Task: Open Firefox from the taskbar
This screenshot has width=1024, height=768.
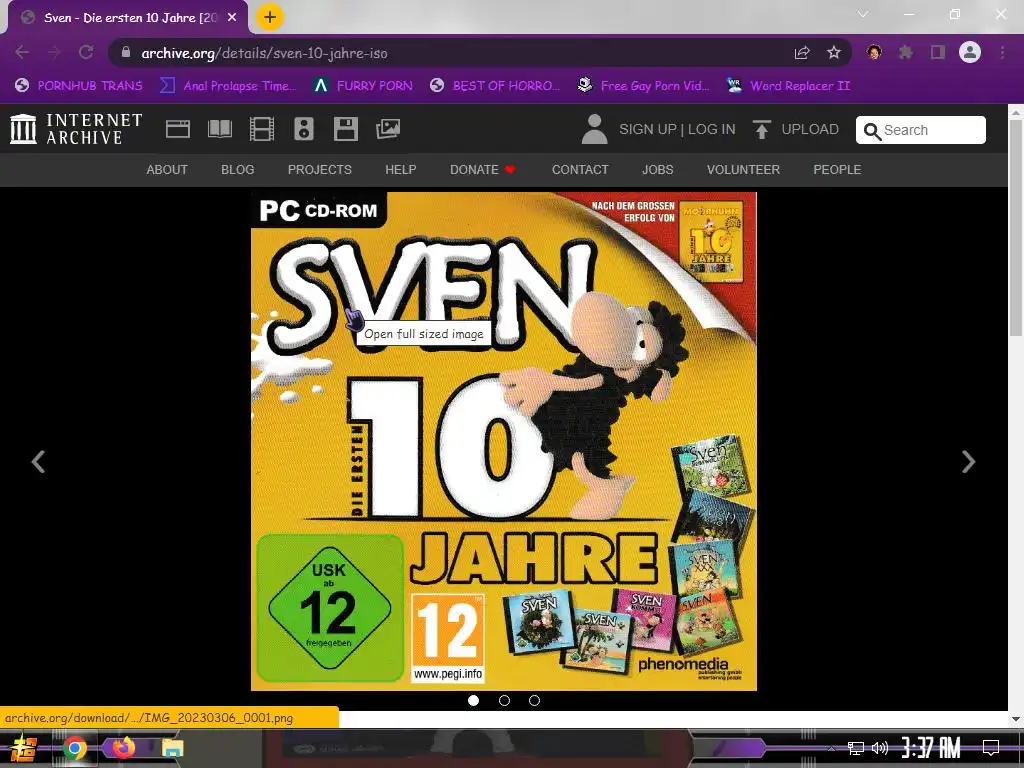Action: click(123, 747)
